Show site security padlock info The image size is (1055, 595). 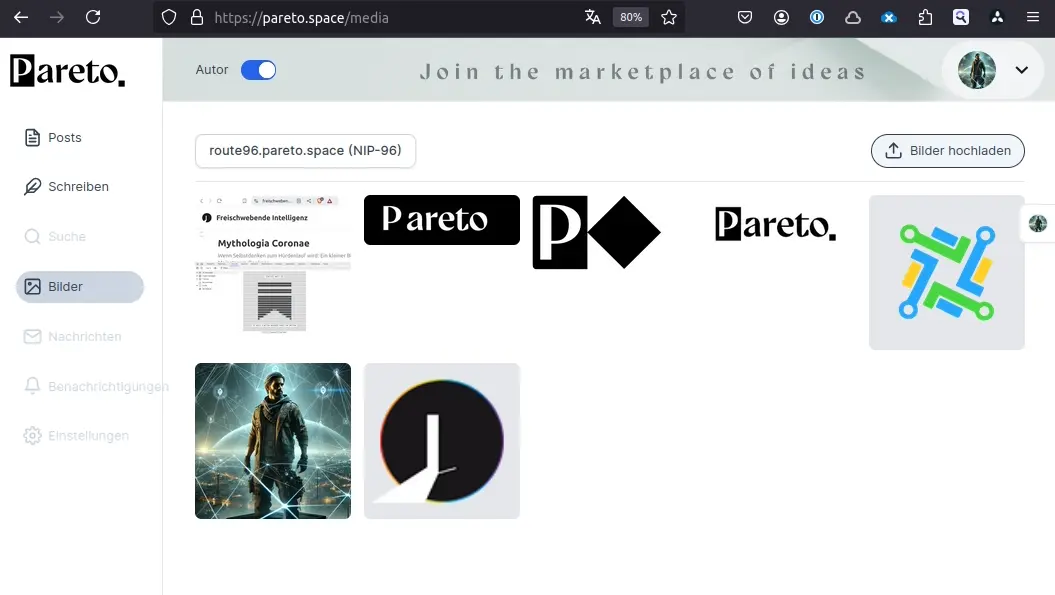(x=196, y=18)
